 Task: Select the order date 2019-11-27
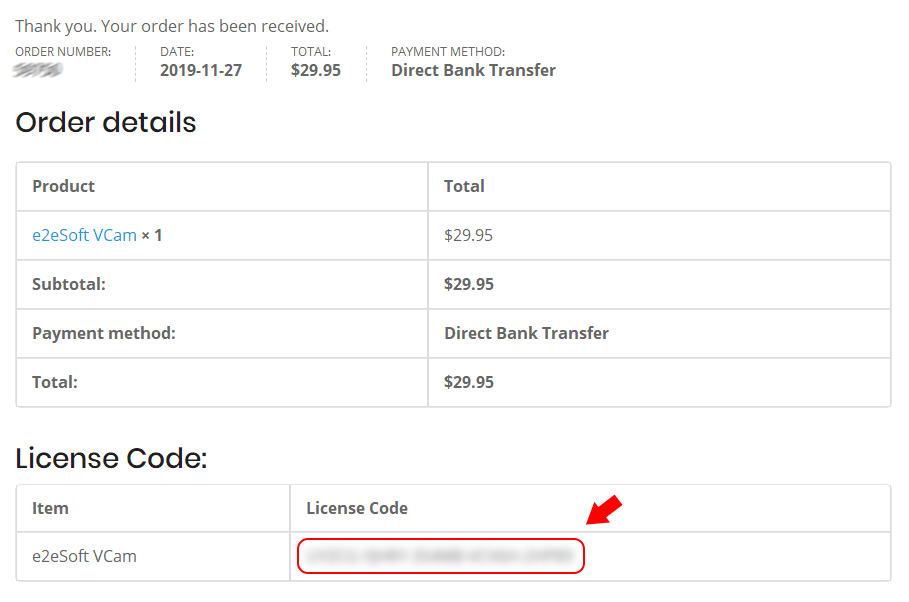(201, 70)
